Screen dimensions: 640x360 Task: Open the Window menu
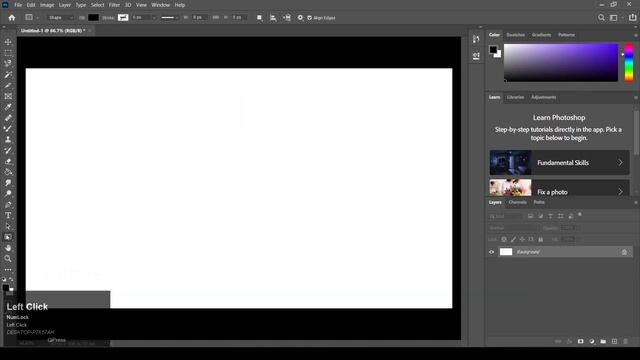pyautogui.click(x=160, y=5)
